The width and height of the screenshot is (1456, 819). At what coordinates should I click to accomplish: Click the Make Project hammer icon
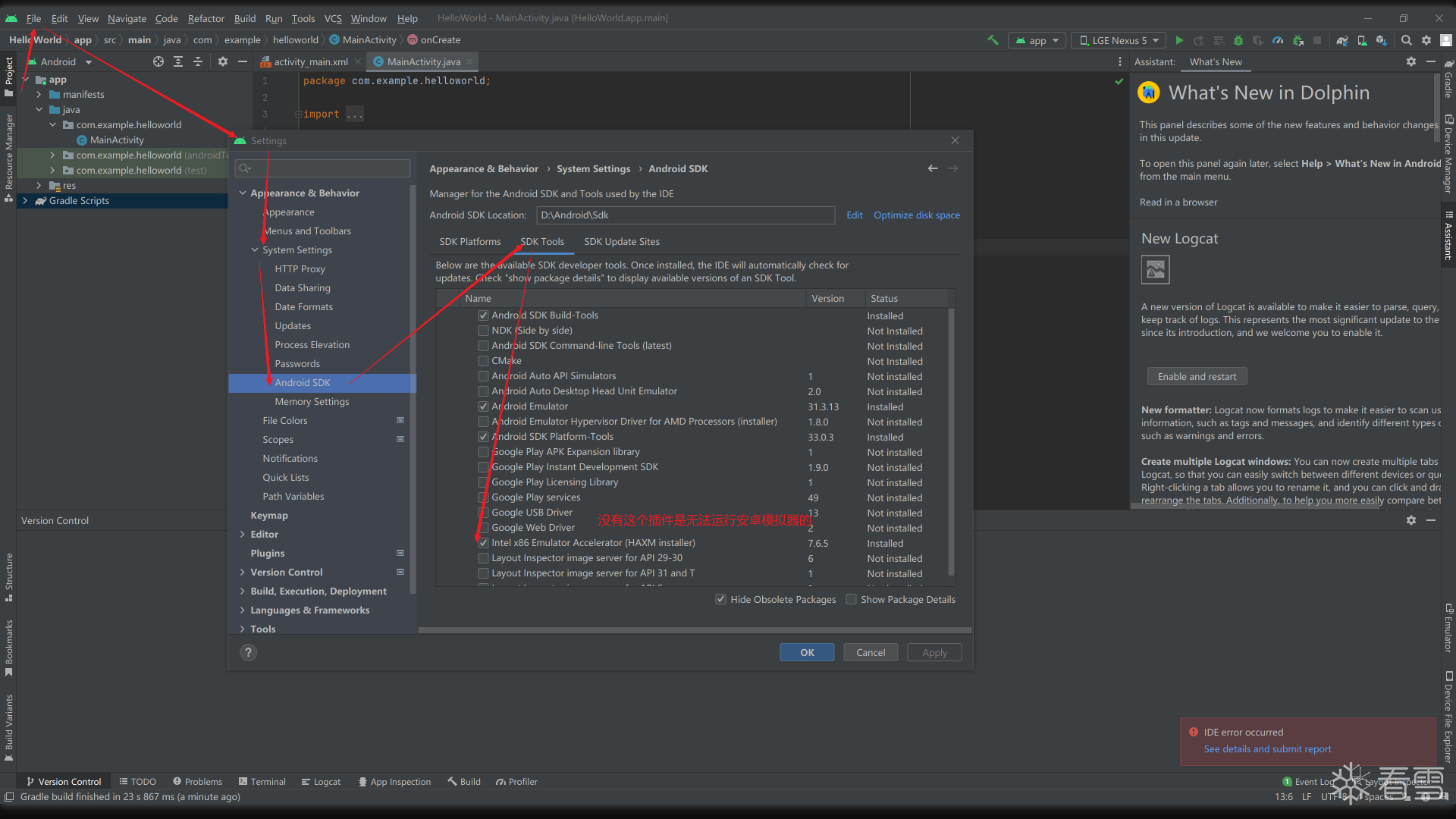coord(993,40)
